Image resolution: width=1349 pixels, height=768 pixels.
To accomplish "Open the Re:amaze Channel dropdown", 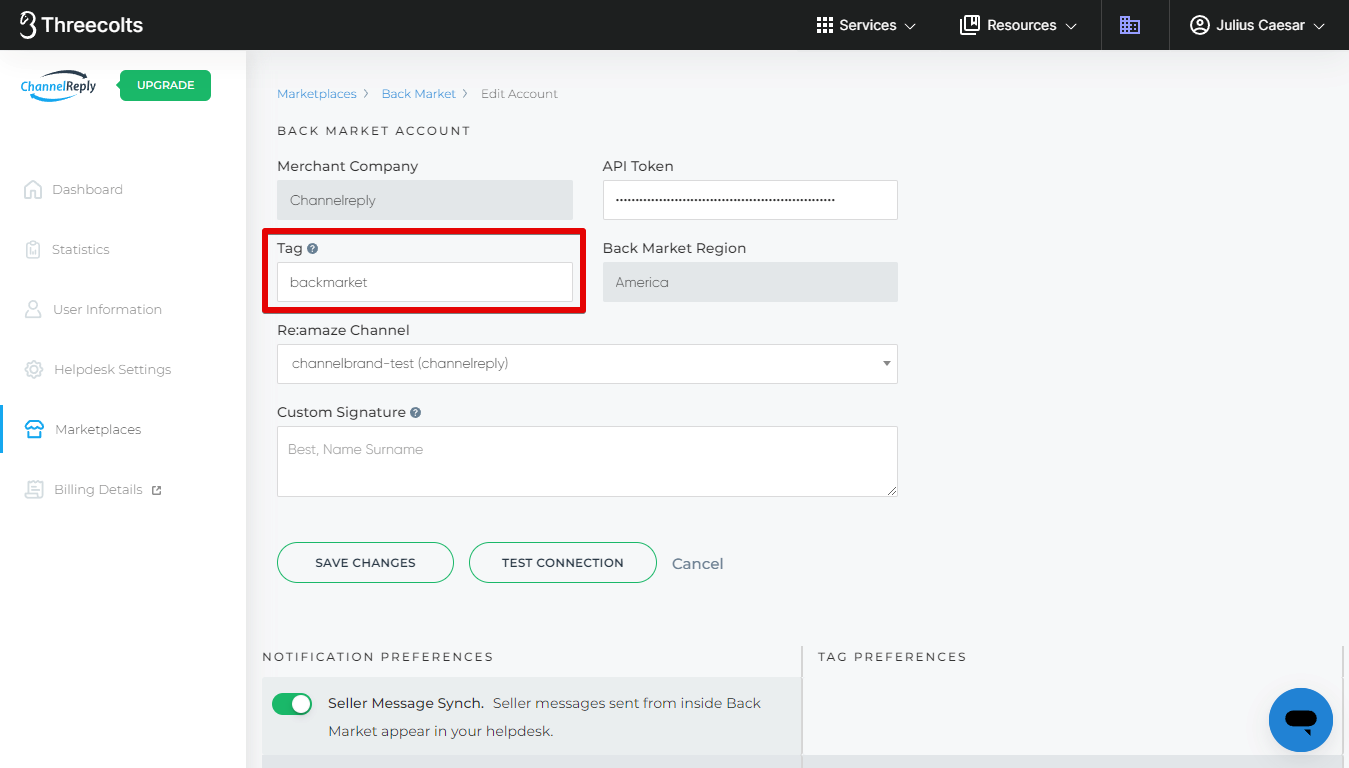I will (587, 364).
